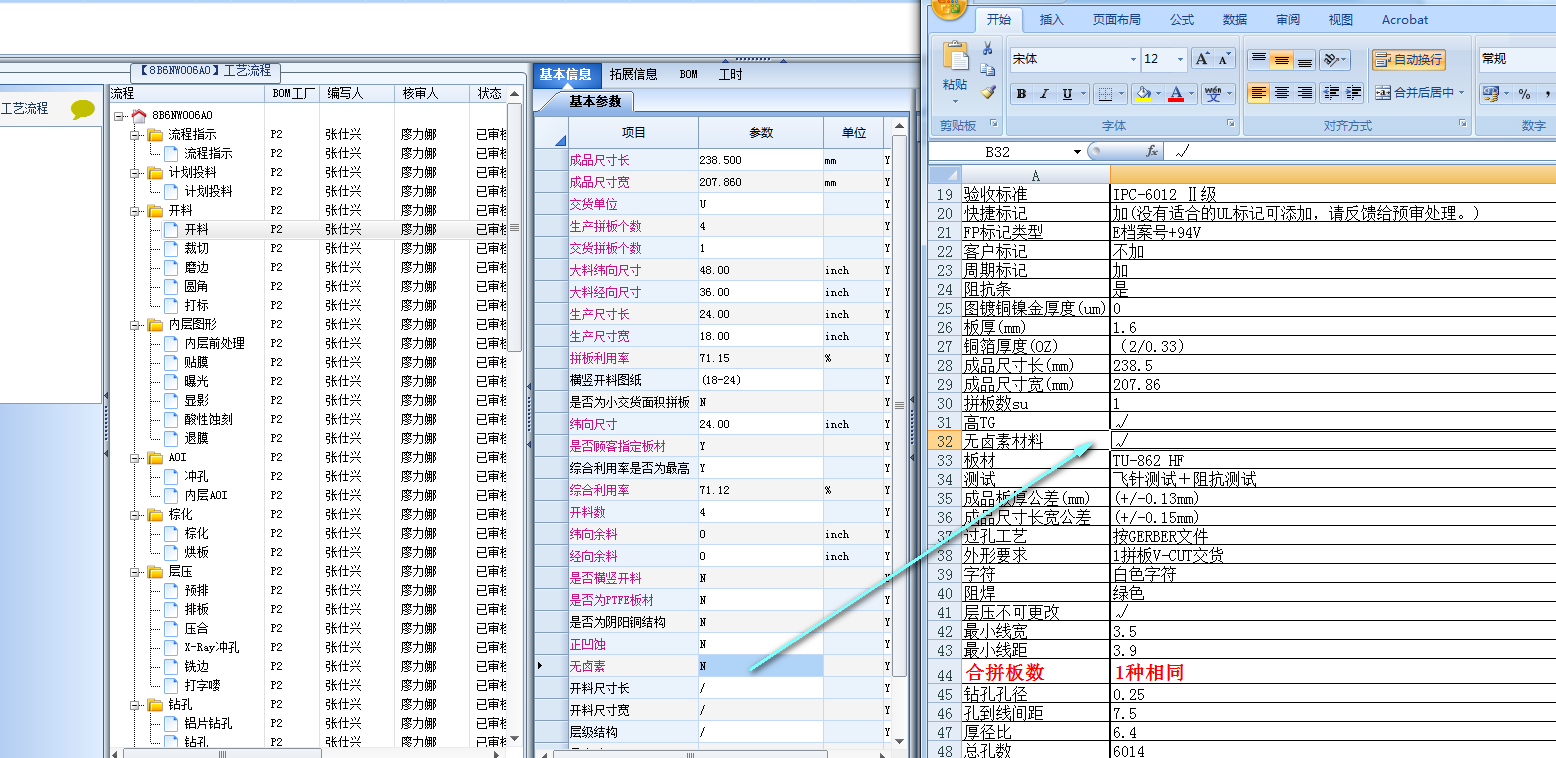Align cell text right

1305,93
